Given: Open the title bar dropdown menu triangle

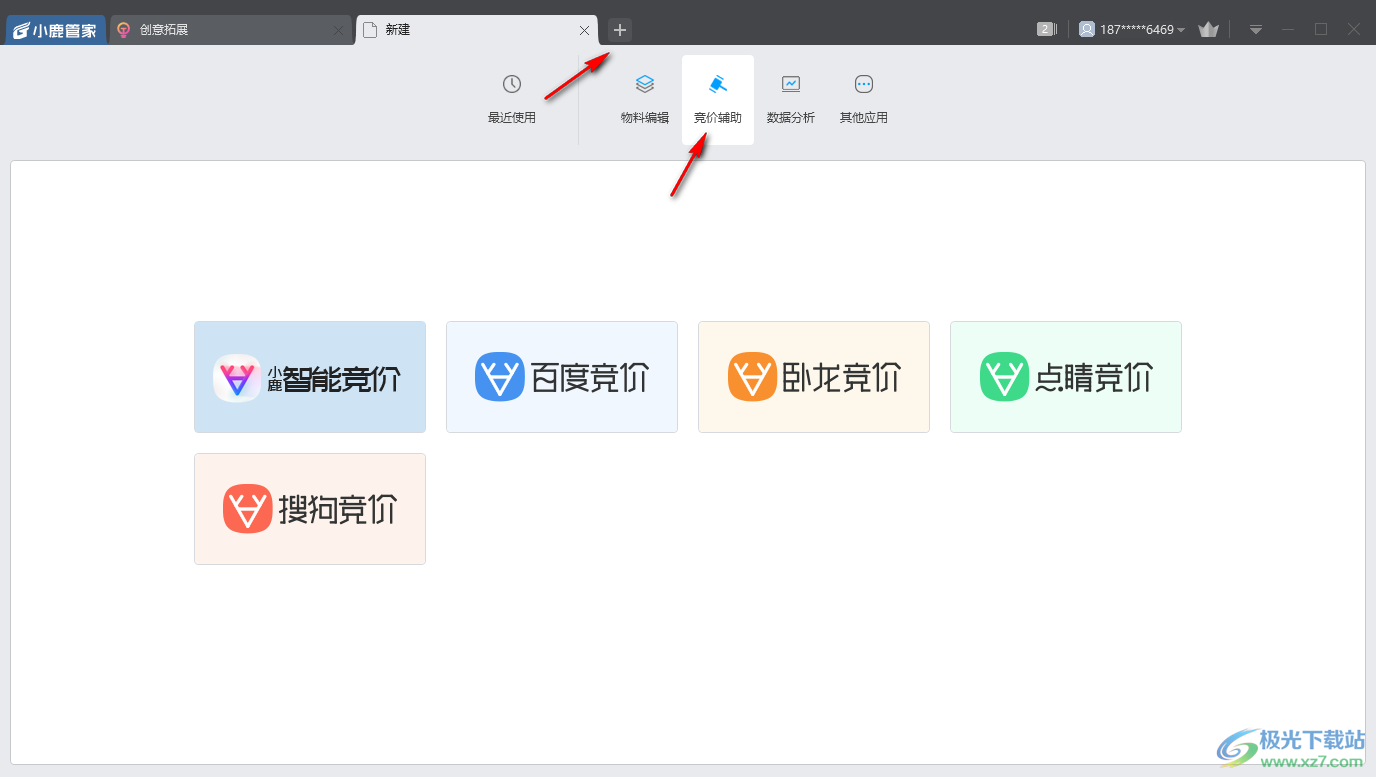Looking at the screenshot, I should tap(1256, 30).
